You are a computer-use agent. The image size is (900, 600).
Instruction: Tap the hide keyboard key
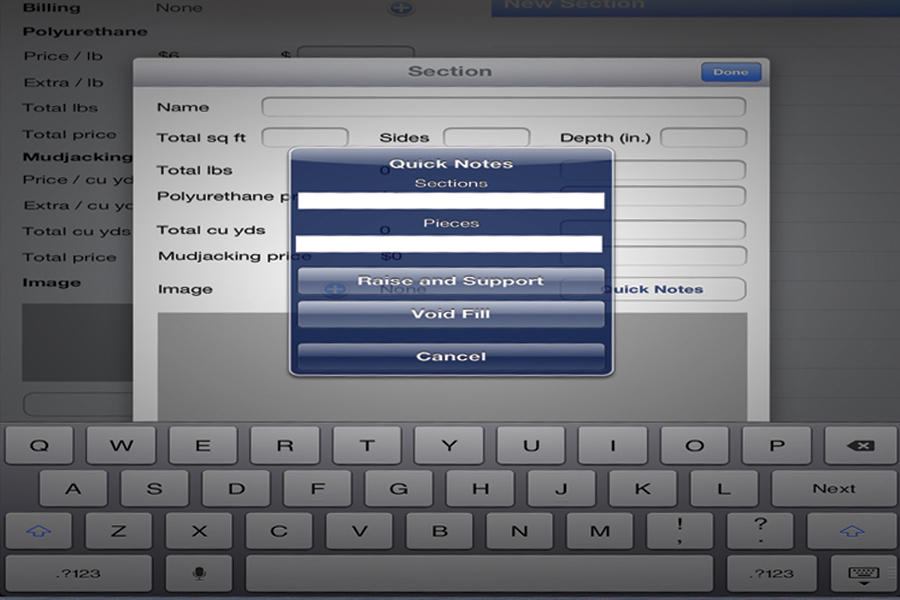[861, 573]
